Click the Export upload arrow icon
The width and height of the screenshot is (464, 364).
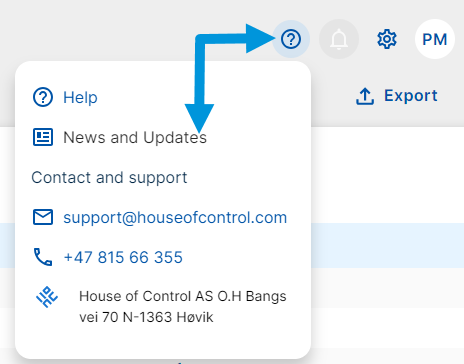[365, 96]
